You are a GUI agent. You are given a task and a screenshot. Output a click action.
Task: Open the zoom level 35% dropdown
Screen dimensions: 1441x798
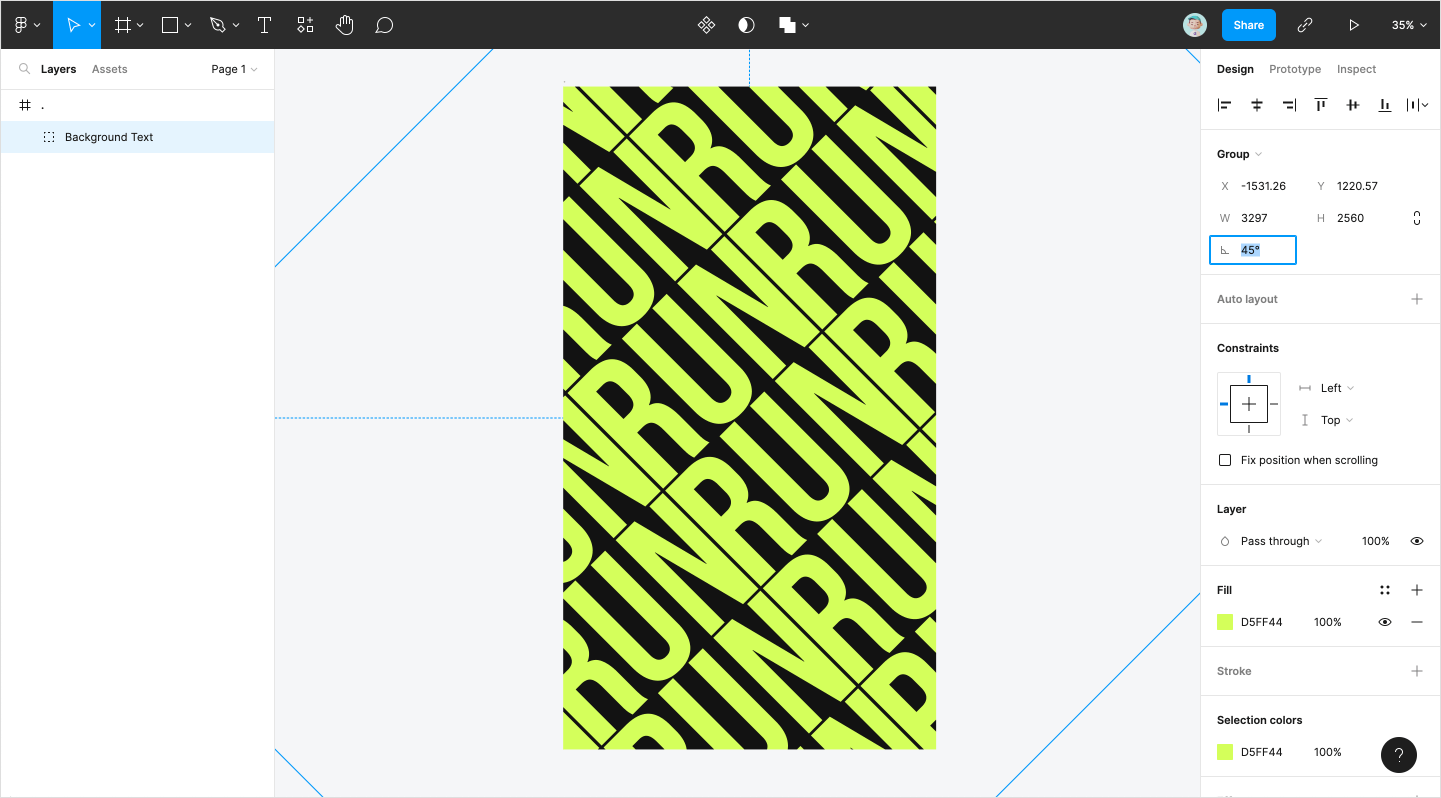pos(1408,25)
